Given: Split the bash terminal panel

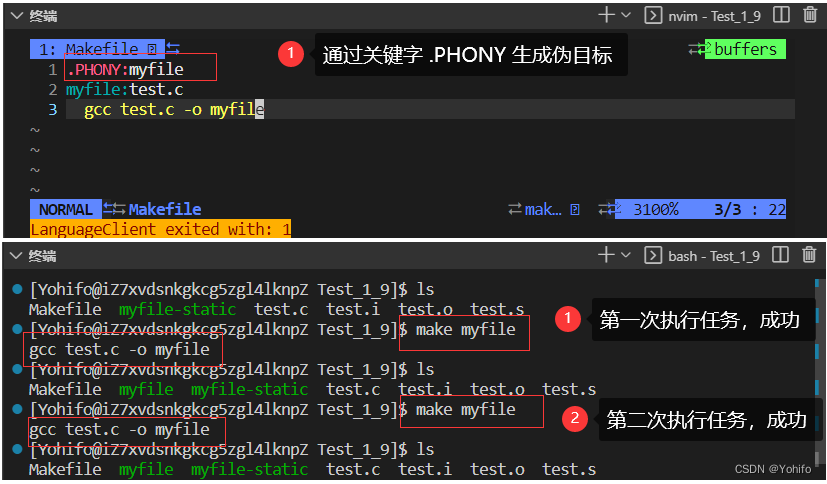Looking at the screenshot, I should coord(780,255).
